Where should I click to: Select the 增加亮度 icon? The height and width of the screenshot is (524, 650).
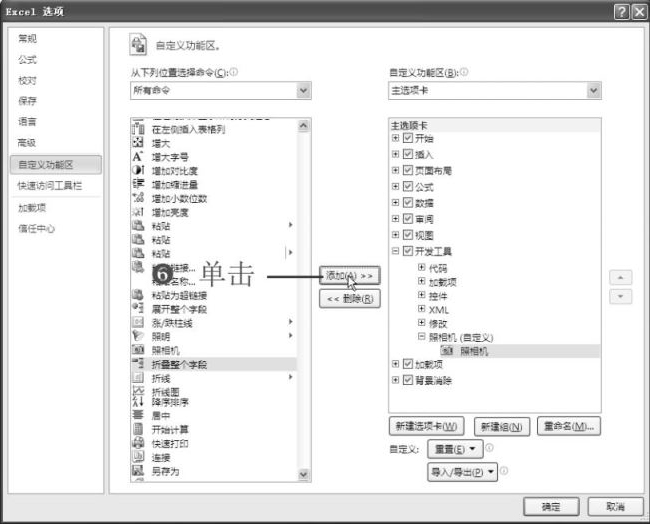[138, 212]
